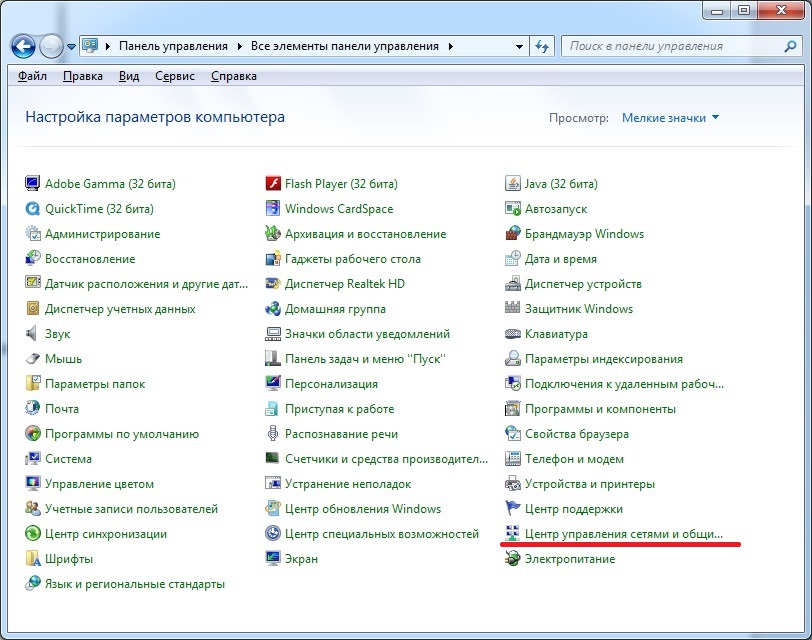Screen dimensions: 812x640
Task: Expand the arrow before Панель управления breadcrumb
Action: coord(108,46)
